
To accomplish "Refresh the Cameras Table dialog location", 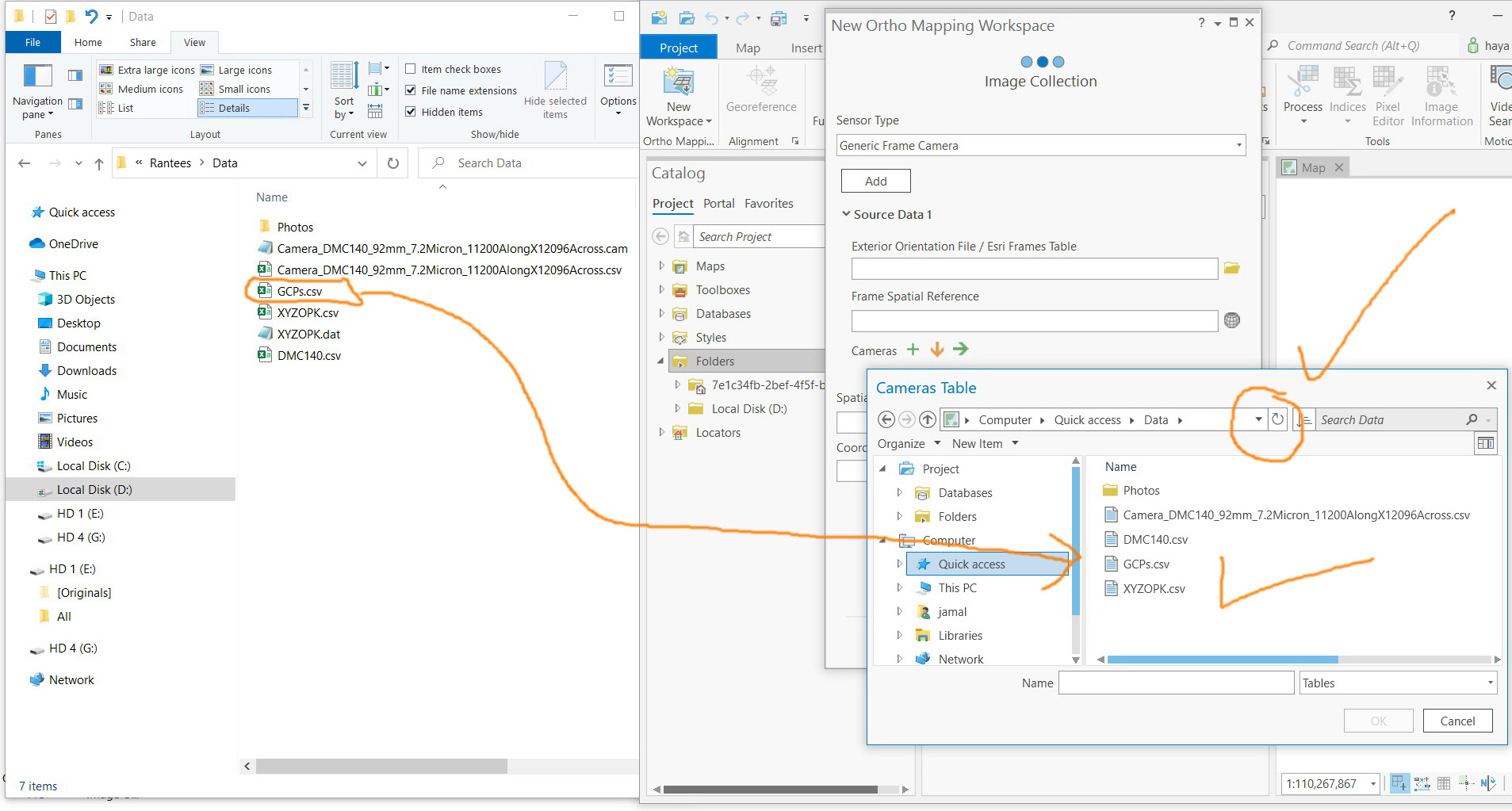I will [1277, 419].
